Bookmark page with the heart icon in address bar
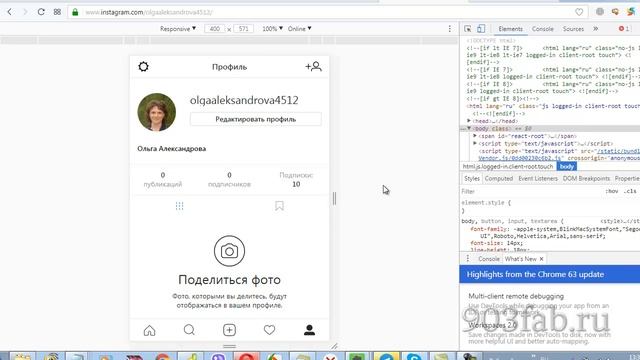Image resolution: width=640 pixels, height=360 pixels. [579, 12]
